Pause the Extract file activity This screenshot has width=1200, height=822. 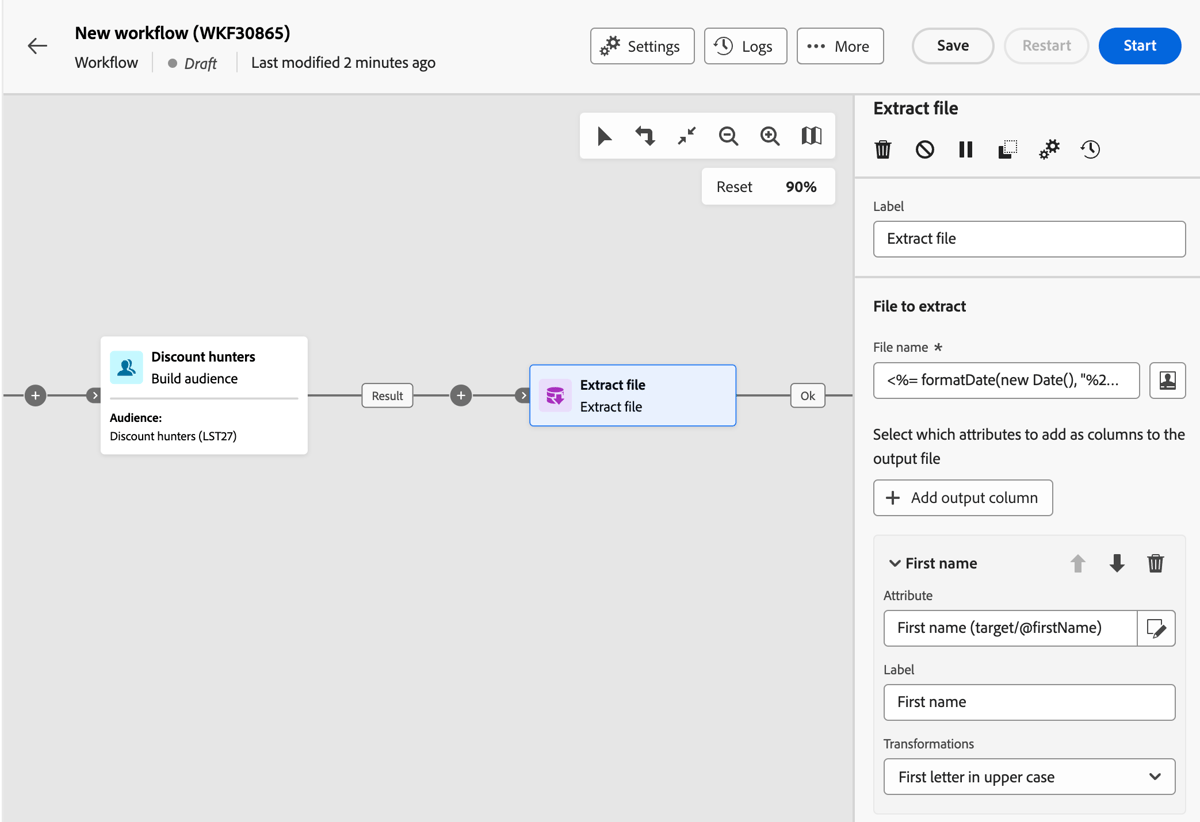click(x=965, y=149)
